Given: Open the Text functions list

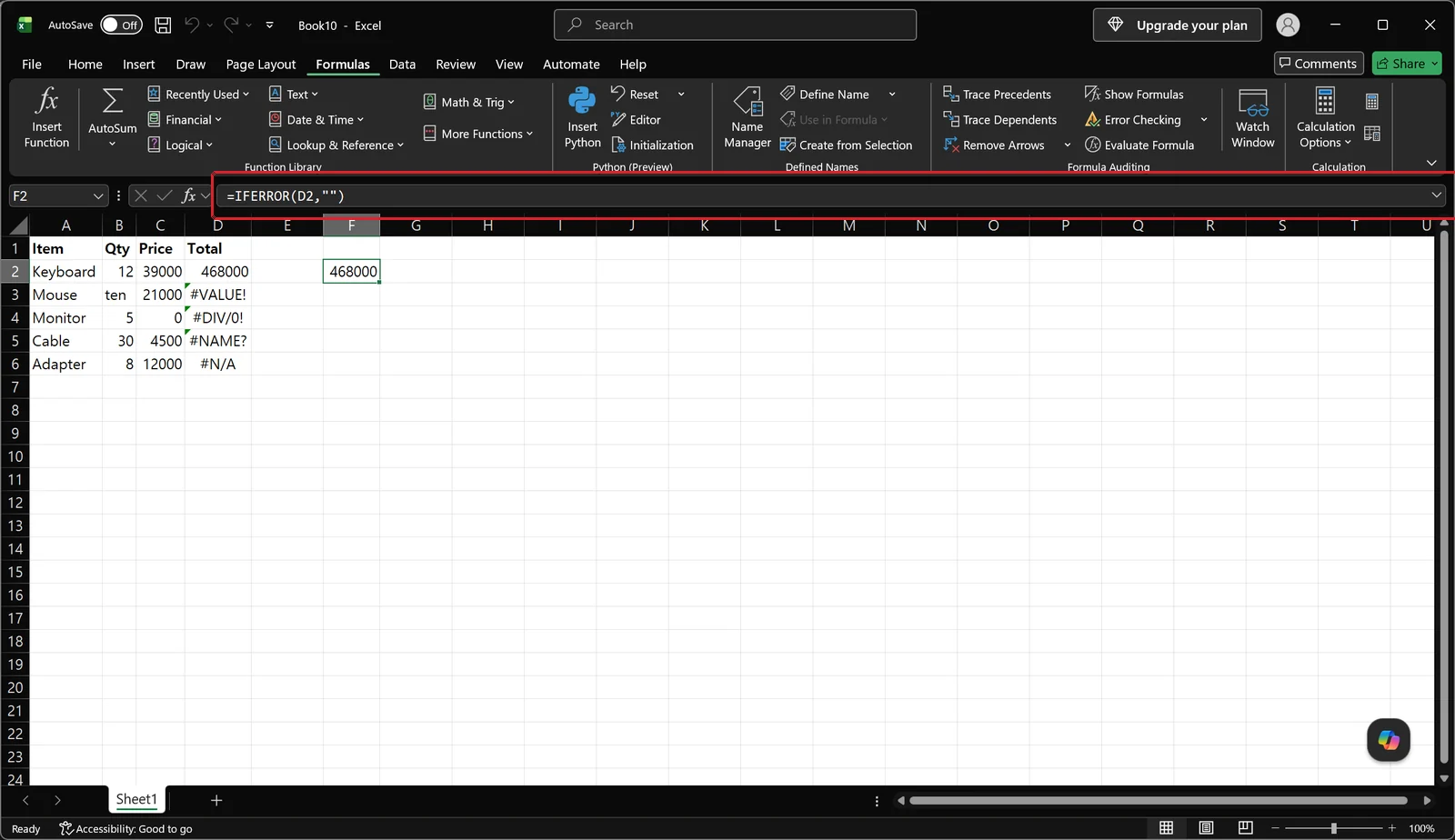Looking at the screenshot, I should (x=294, y=94).
